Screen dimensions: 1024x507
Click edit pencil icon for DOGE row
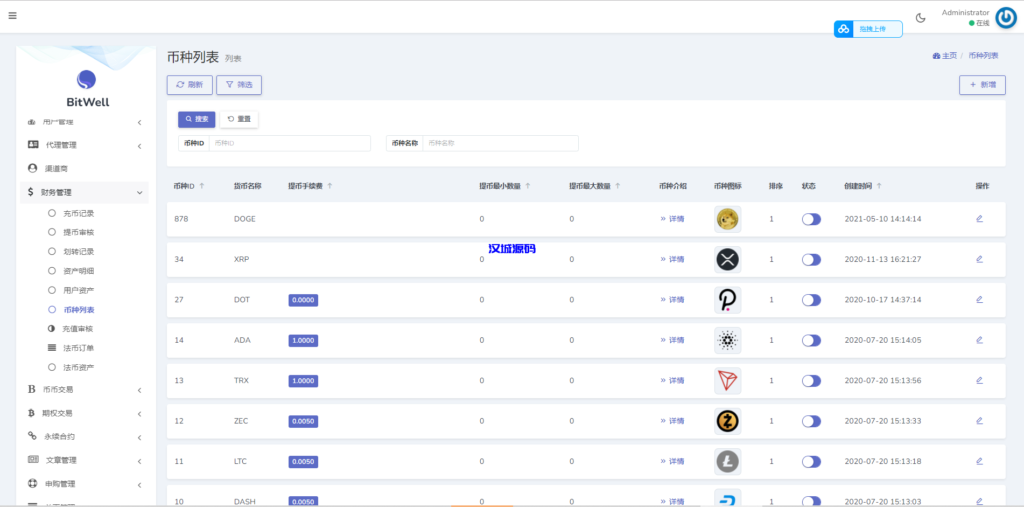click(979, 218)
